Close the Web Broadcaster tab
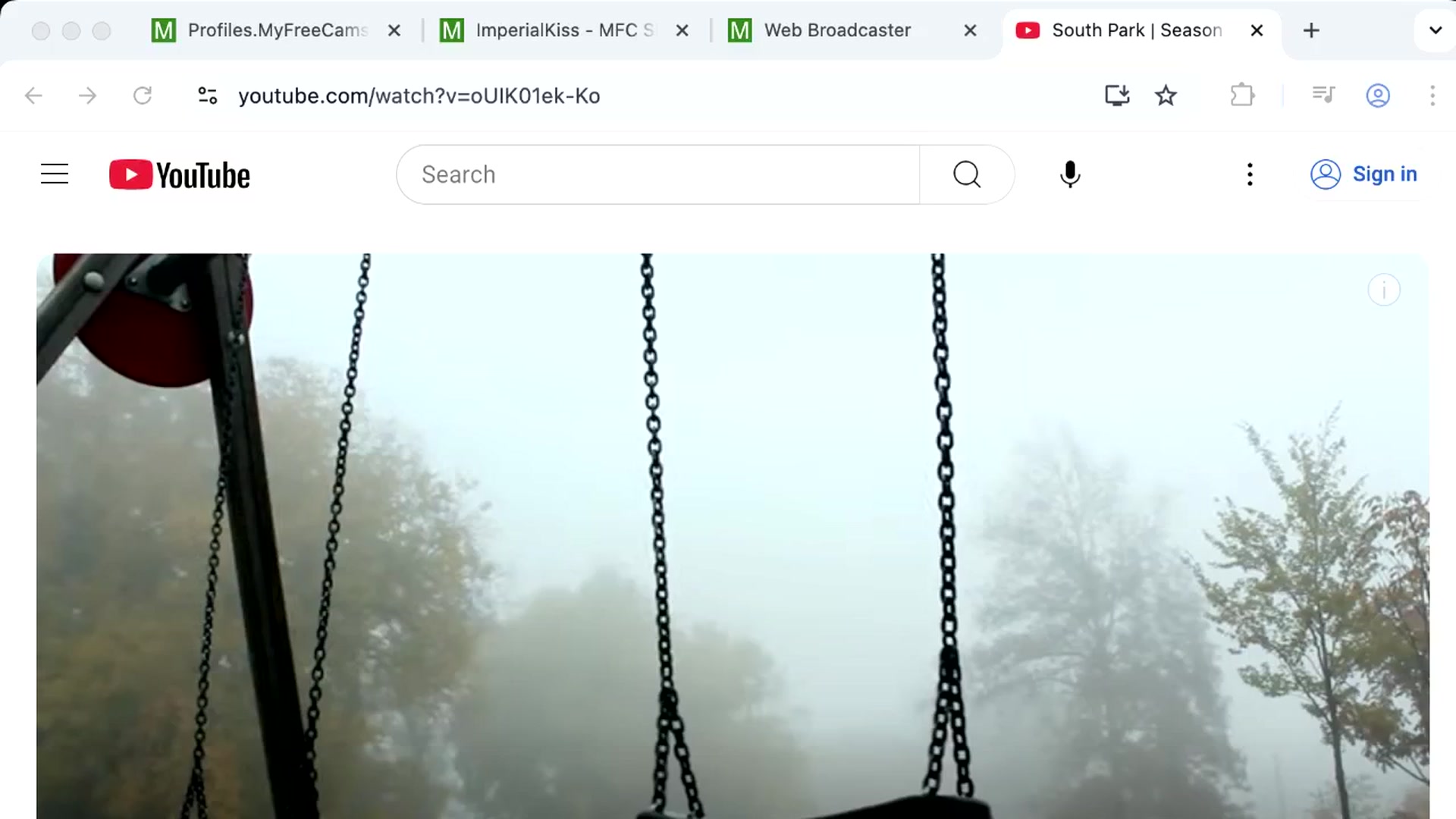Image resolution: width=1456 pixels, height=819 pixels. pyautogui.click(x=971, y=30)
